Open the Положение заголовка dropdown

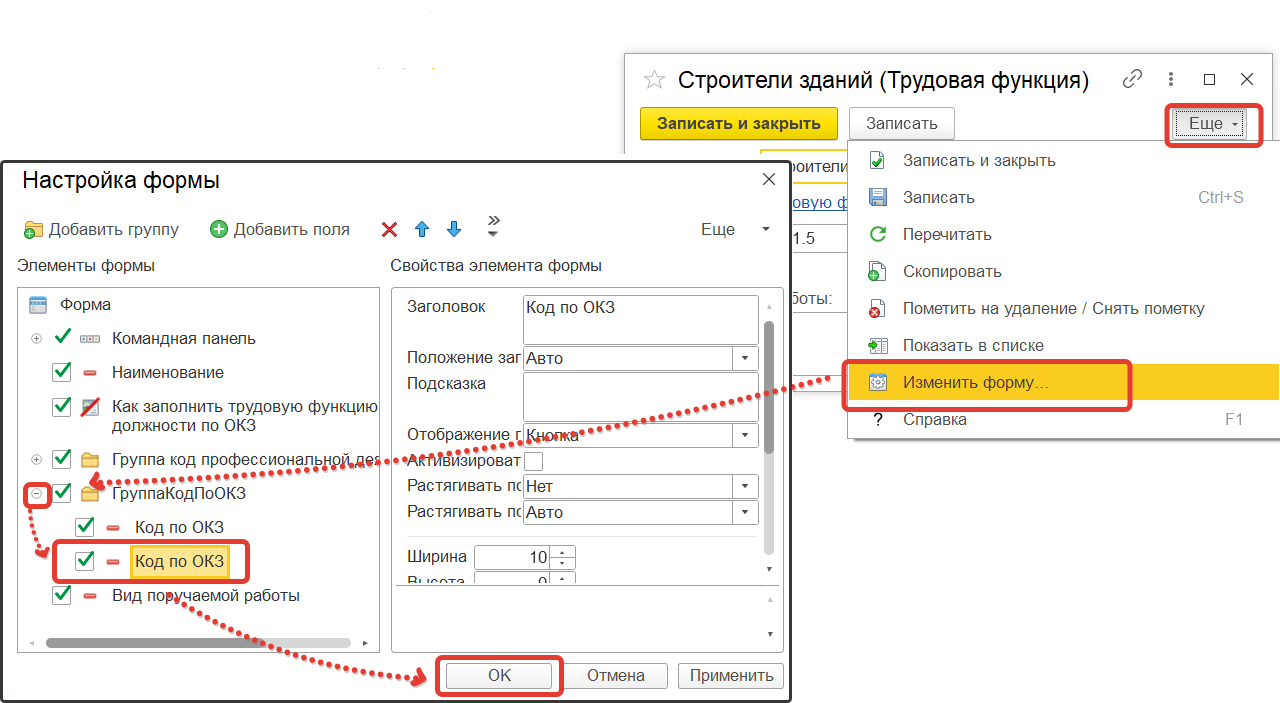[x=745, y=358]
